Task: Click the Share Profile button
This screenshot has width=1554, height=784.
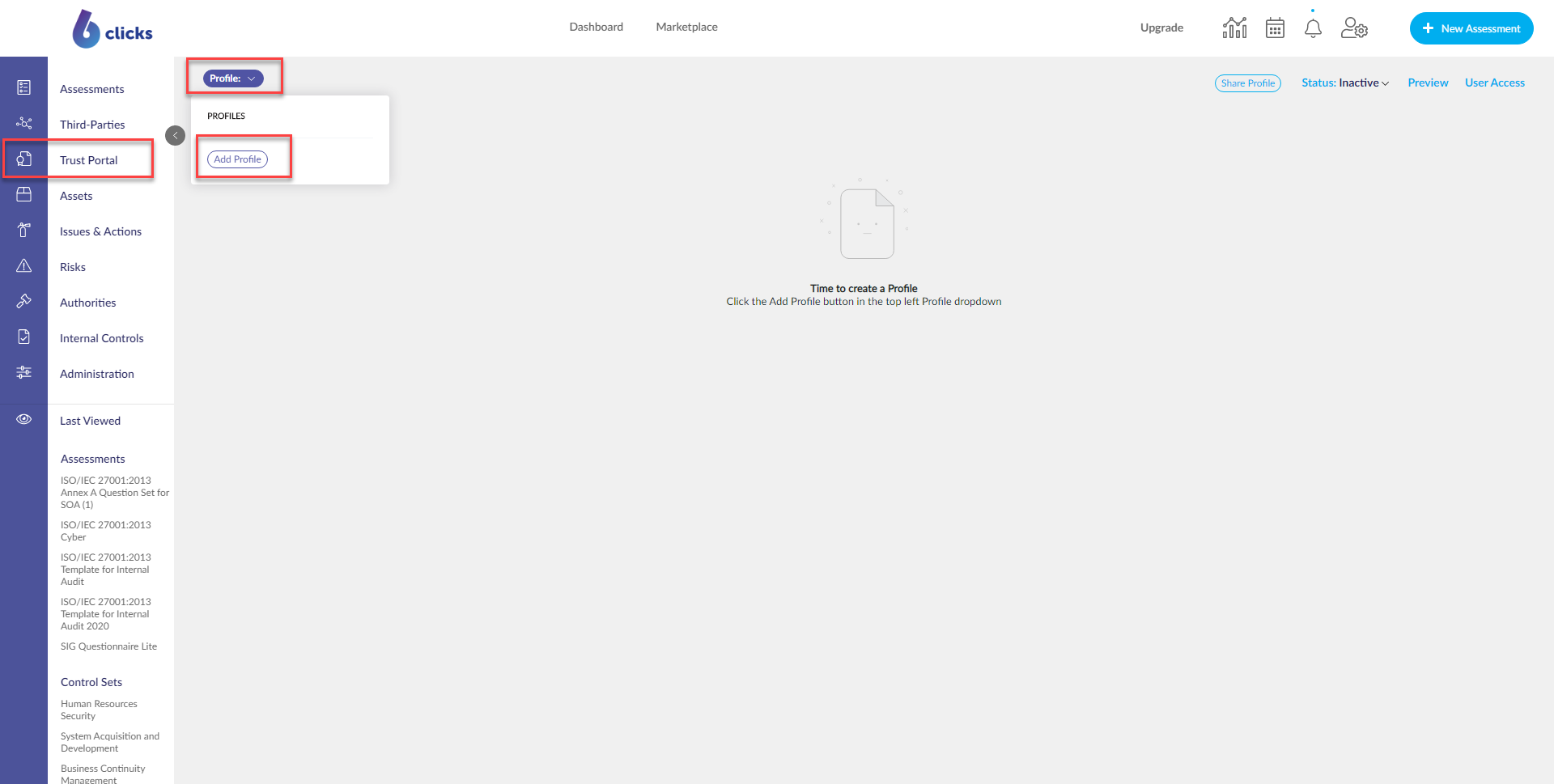Action: [x=1247, y=83]
